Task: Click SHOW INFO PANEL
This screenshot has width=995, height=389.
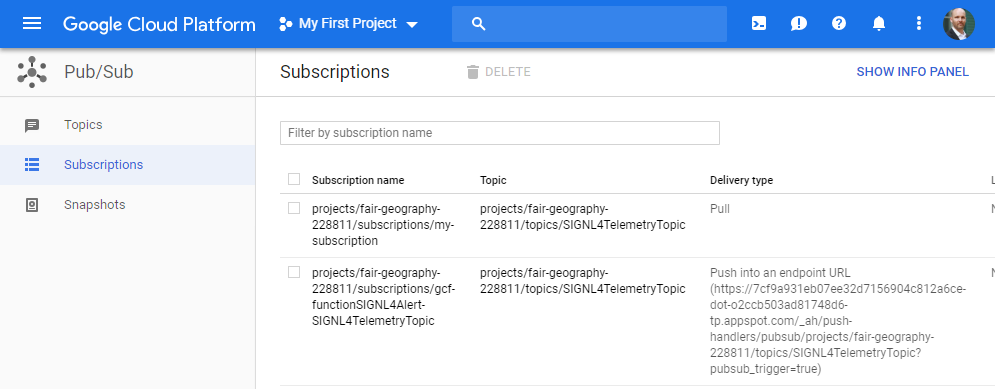Action: [x=913, y=72]
